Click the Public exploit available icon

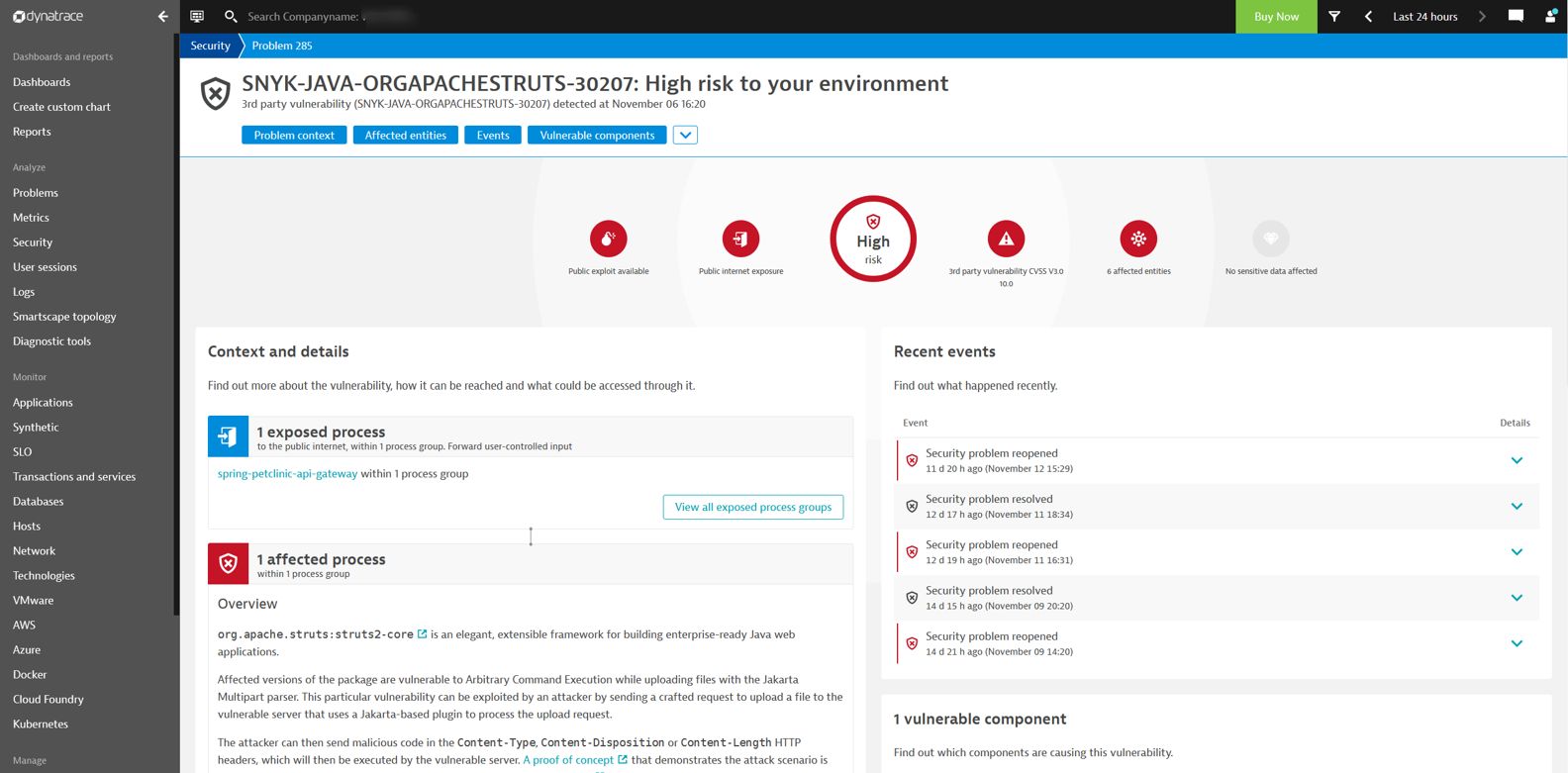609,239
